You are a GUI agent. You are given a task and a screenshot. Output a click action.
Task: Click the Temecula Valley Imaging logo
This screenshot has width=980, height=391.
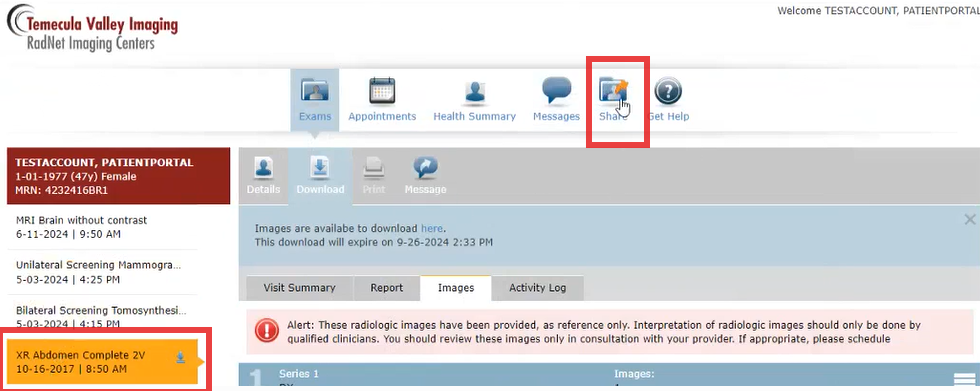[92, 27]
